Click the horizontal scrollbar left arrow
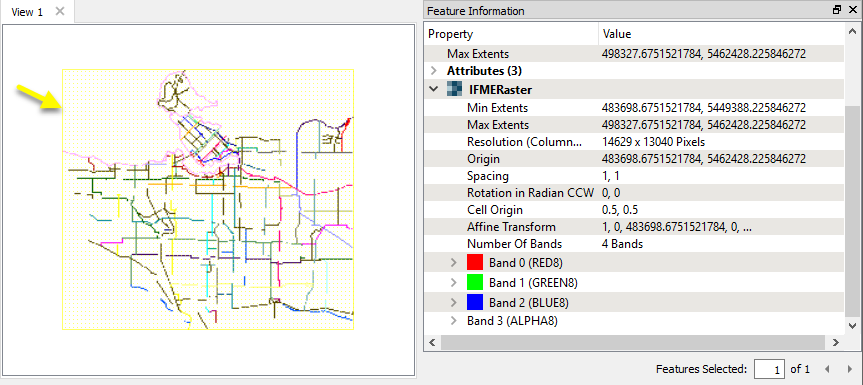The width and height of the screenshot is (863, 385). point(432,343)
